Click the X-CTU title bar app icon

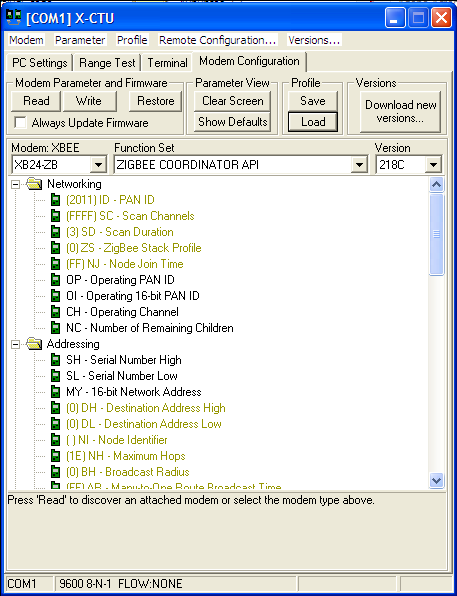(14, 18)
